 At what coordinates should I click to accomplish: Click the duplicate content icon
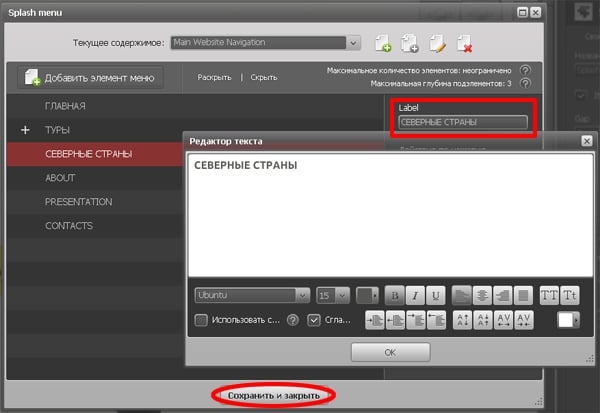[410, 43]
